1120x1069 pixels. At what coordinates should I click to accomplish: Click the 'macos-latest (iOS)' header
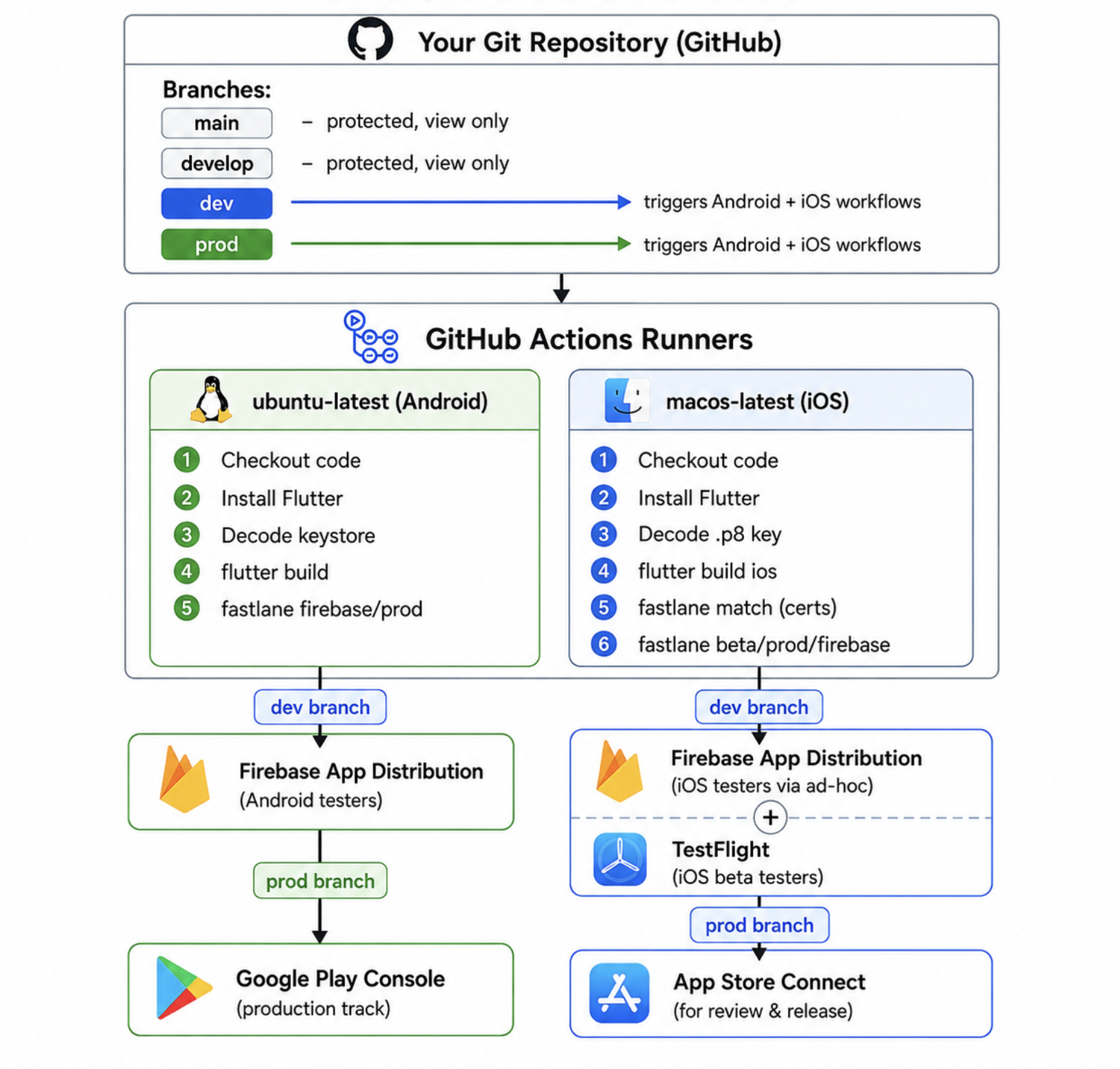pyautogui.click(x=757, y=401)
